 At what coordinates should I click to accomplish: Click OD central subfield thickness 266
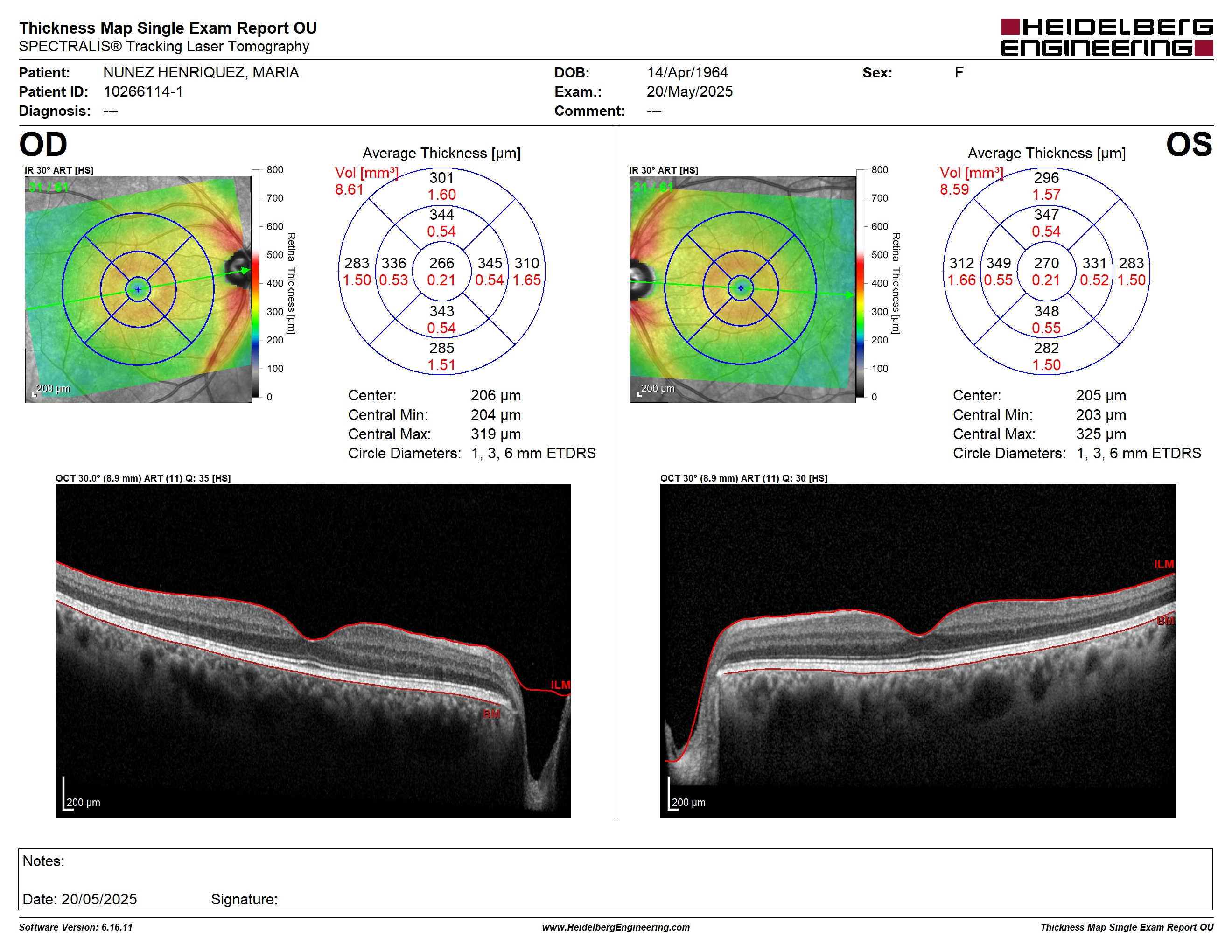tap(441, 263)
